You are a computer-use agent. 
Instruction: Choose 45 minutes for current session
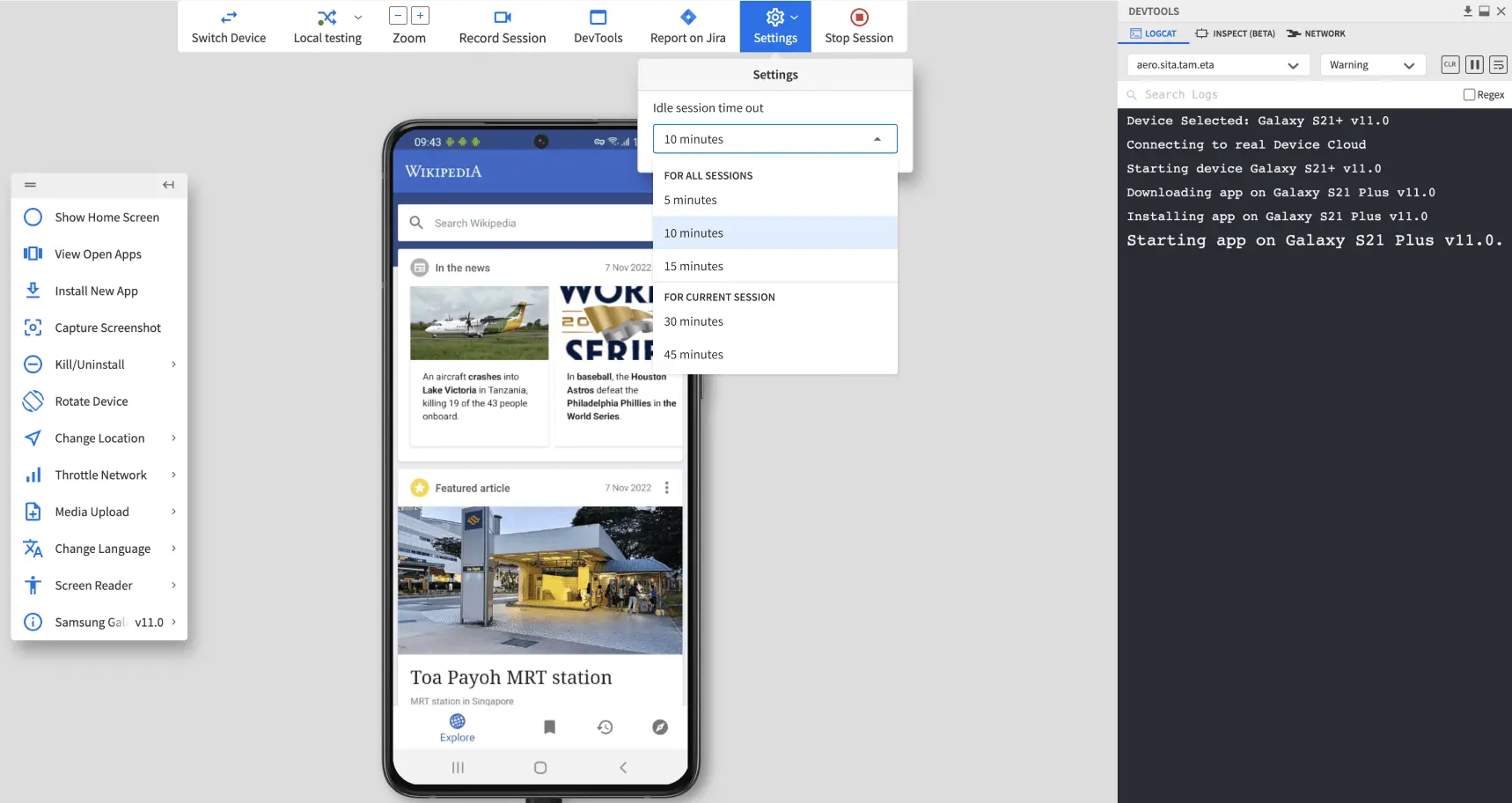[694, 355]
